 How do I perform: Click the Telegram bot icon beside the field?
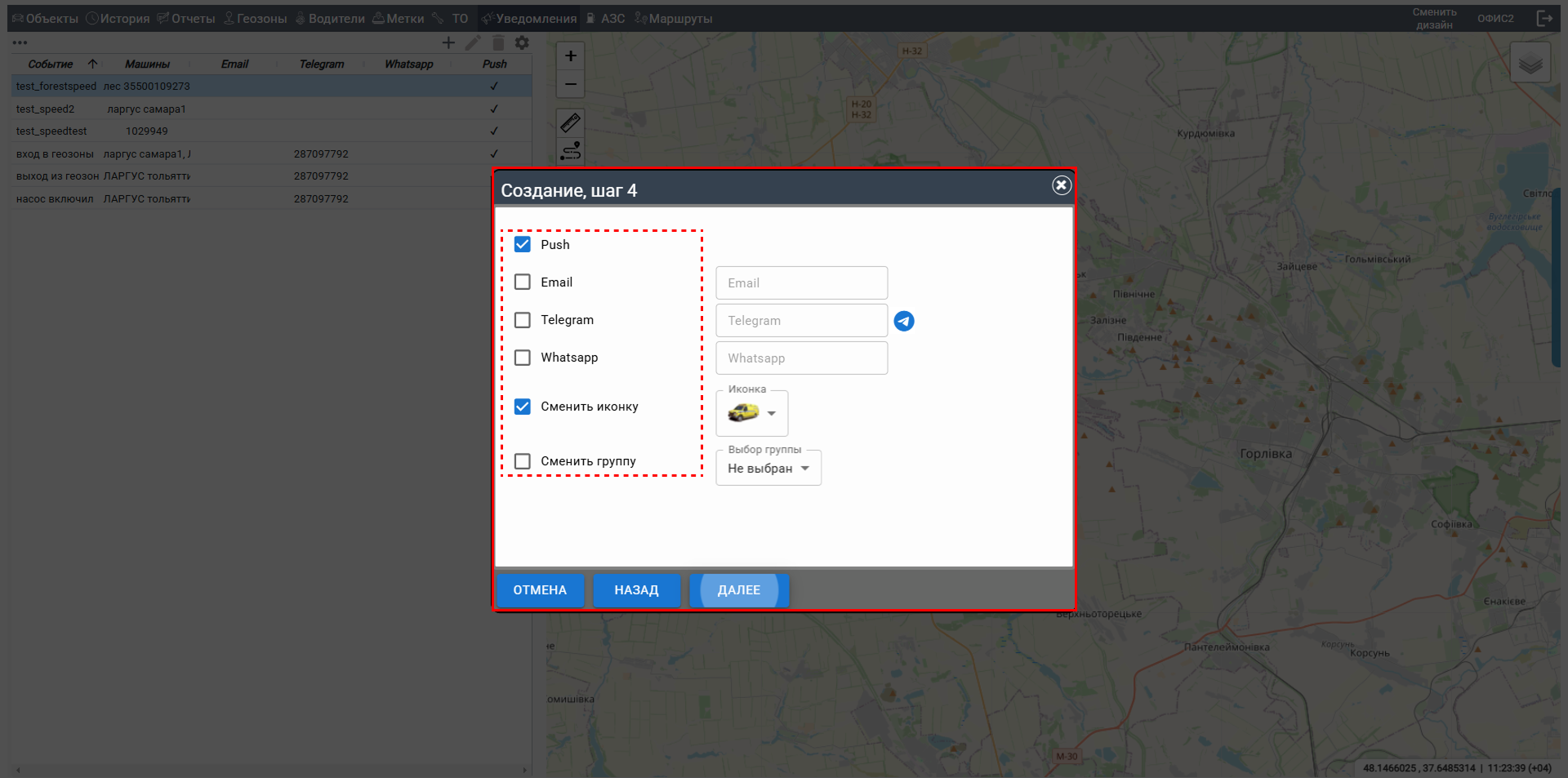tap(903, 321)
